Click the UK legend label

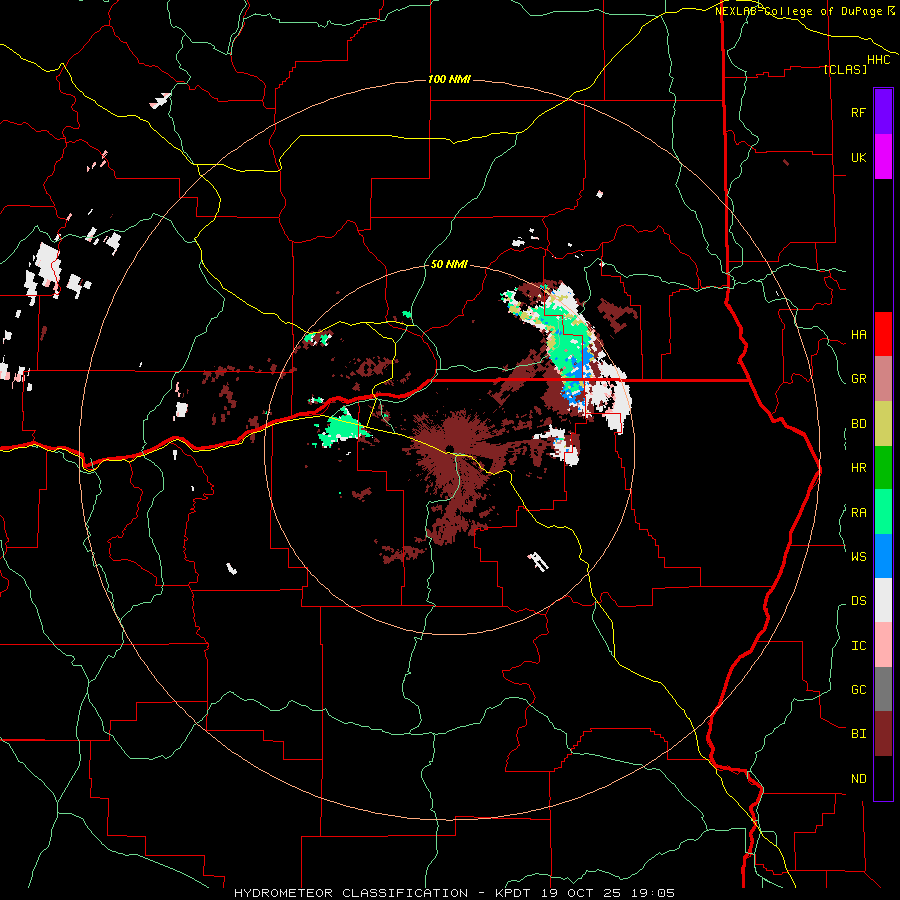point(858,157)
